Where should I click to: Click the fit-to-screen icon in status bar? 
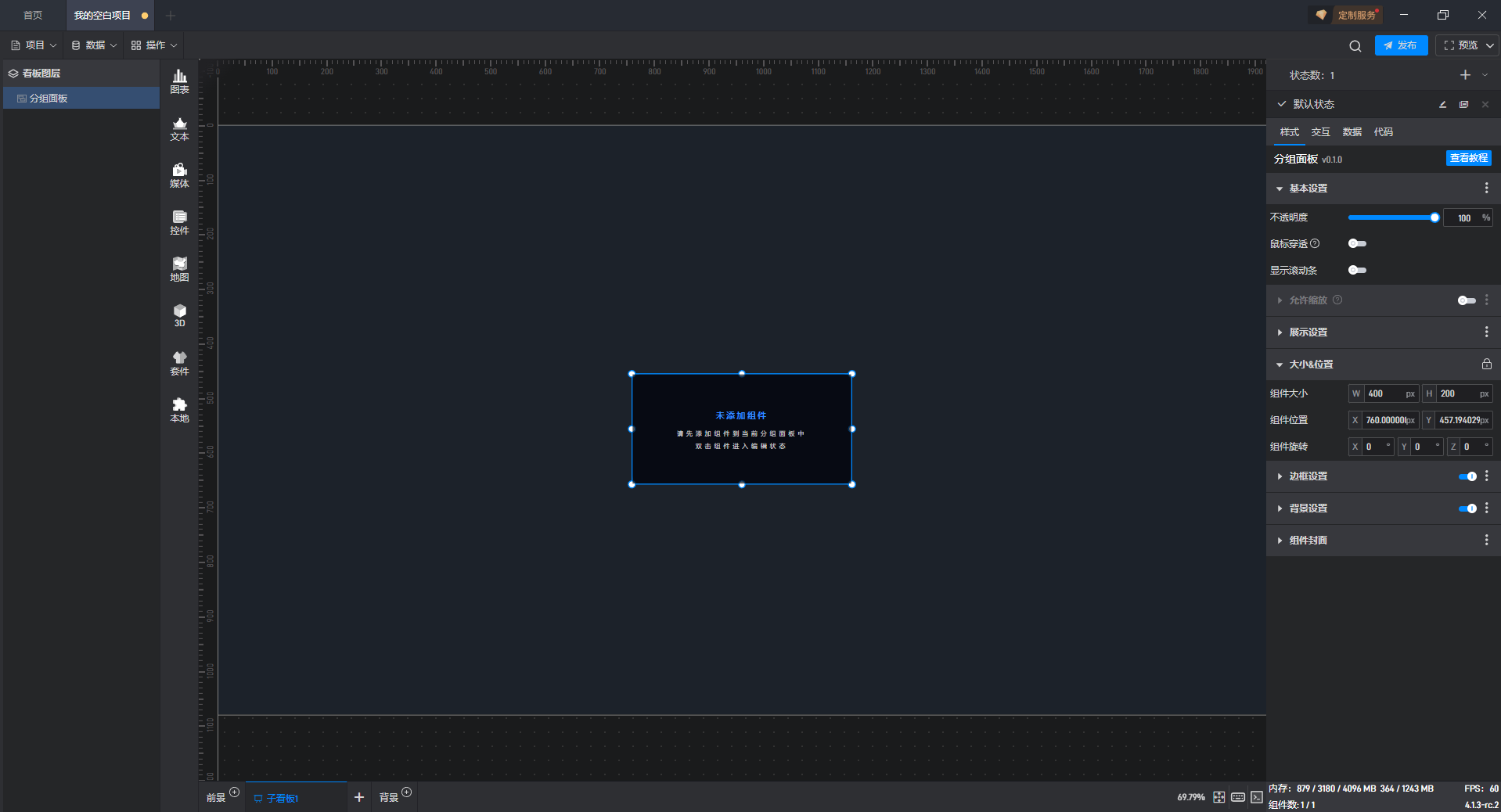1218,797
